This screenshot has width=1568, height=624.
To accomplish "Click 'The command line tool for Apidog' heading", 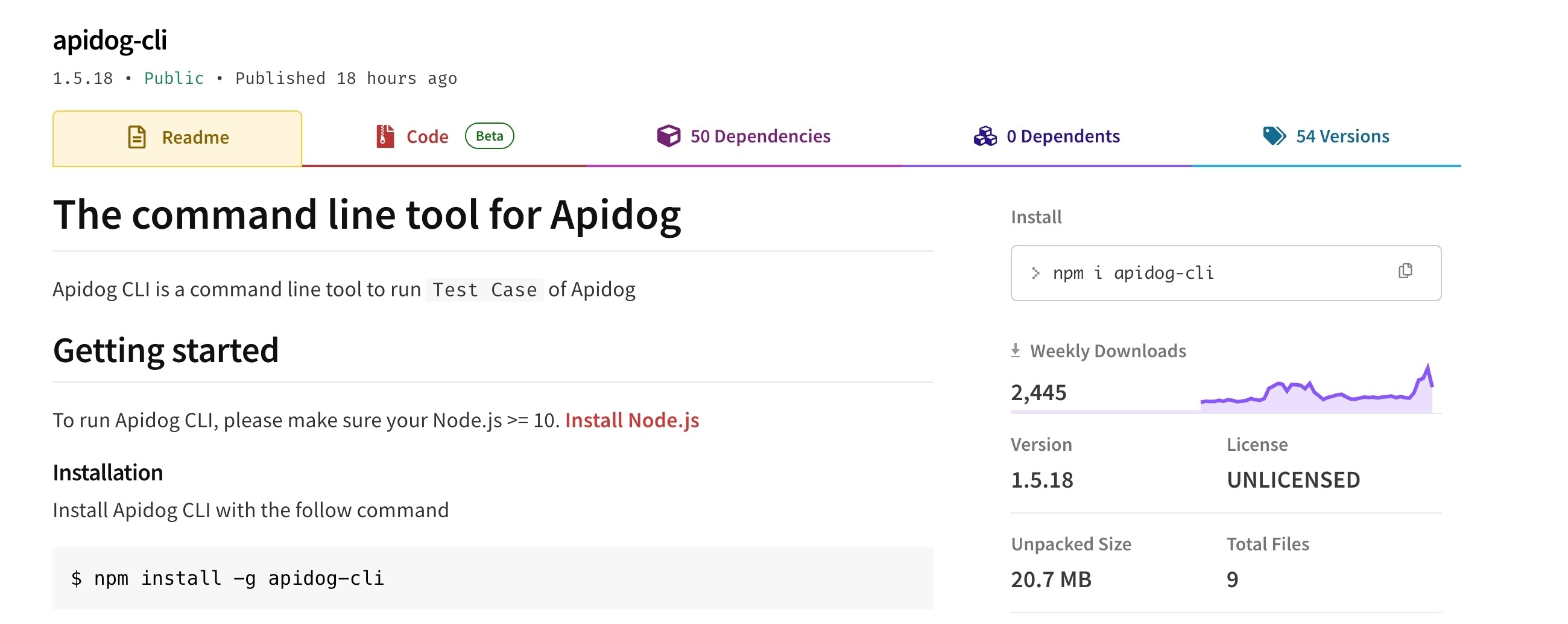I will 367,215.
